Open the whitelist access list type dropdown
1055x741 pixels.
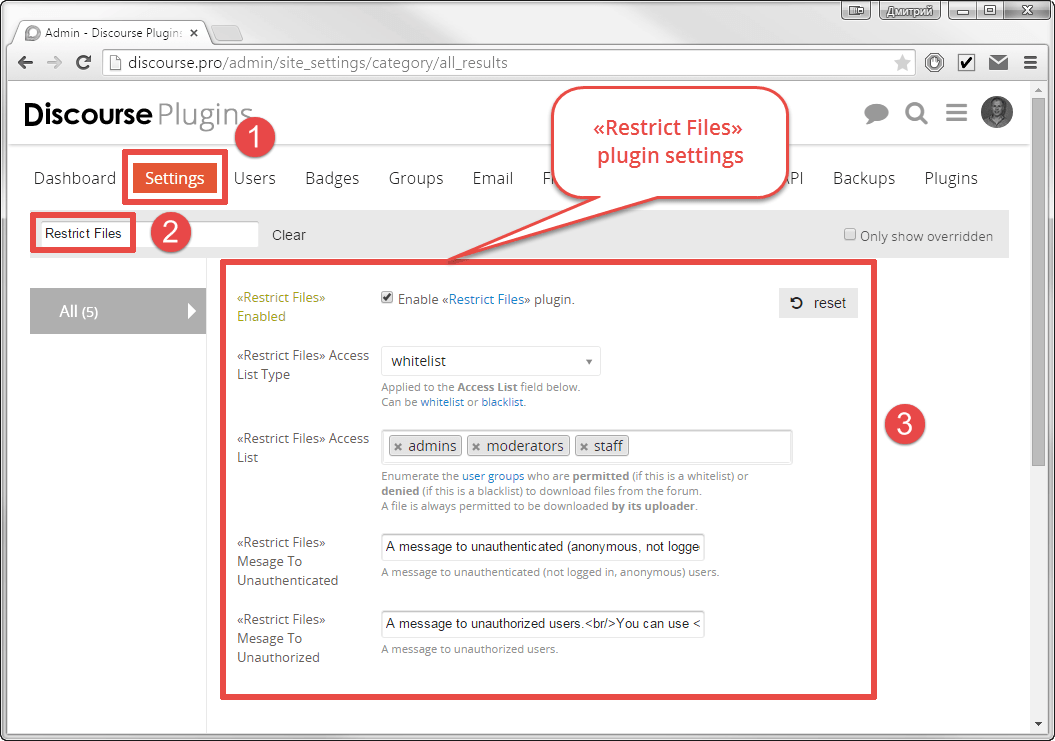click(490, 361)
